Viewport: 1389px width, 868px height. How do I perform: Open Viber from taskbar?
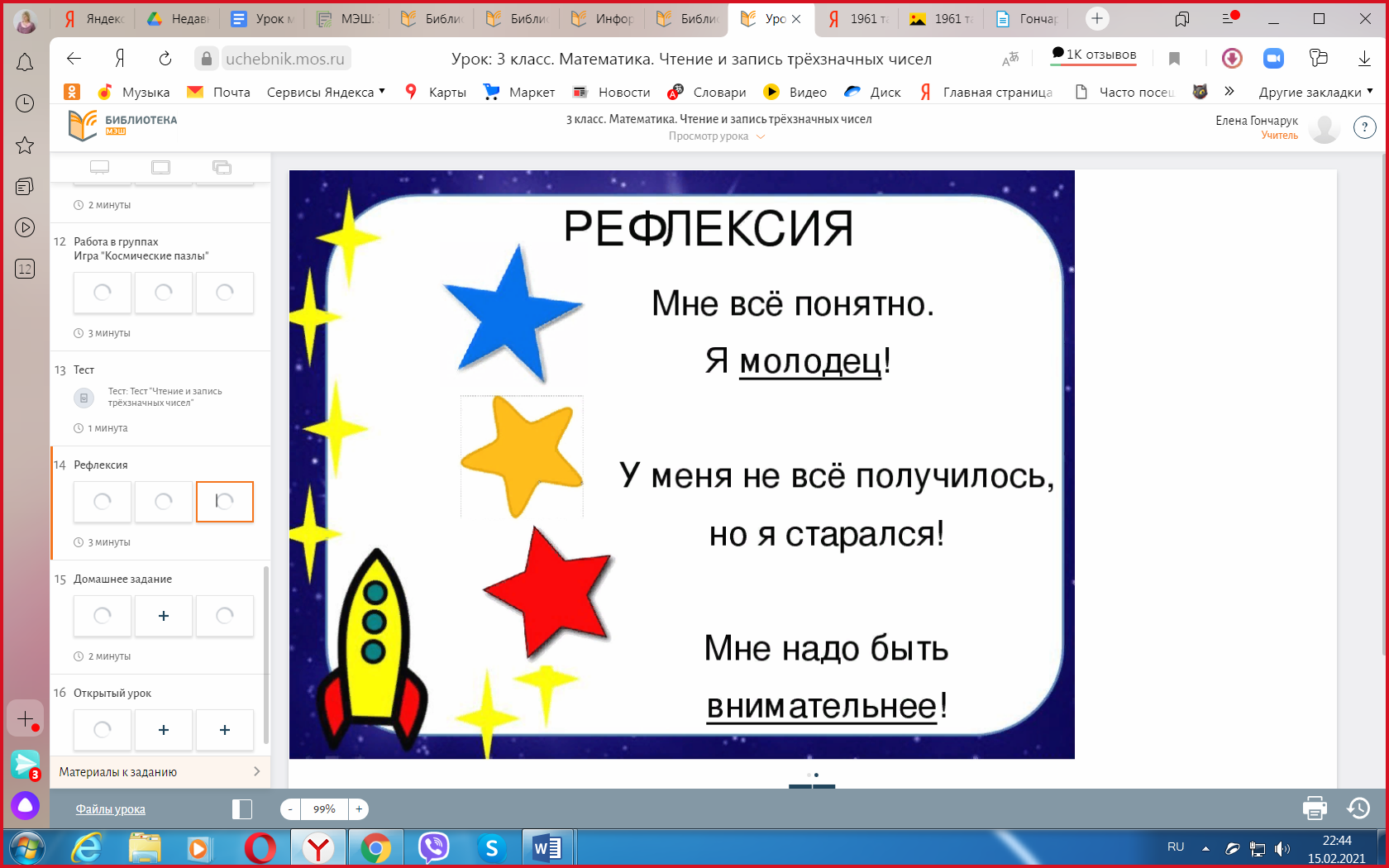pyautogui.click(x=433, y=848)
